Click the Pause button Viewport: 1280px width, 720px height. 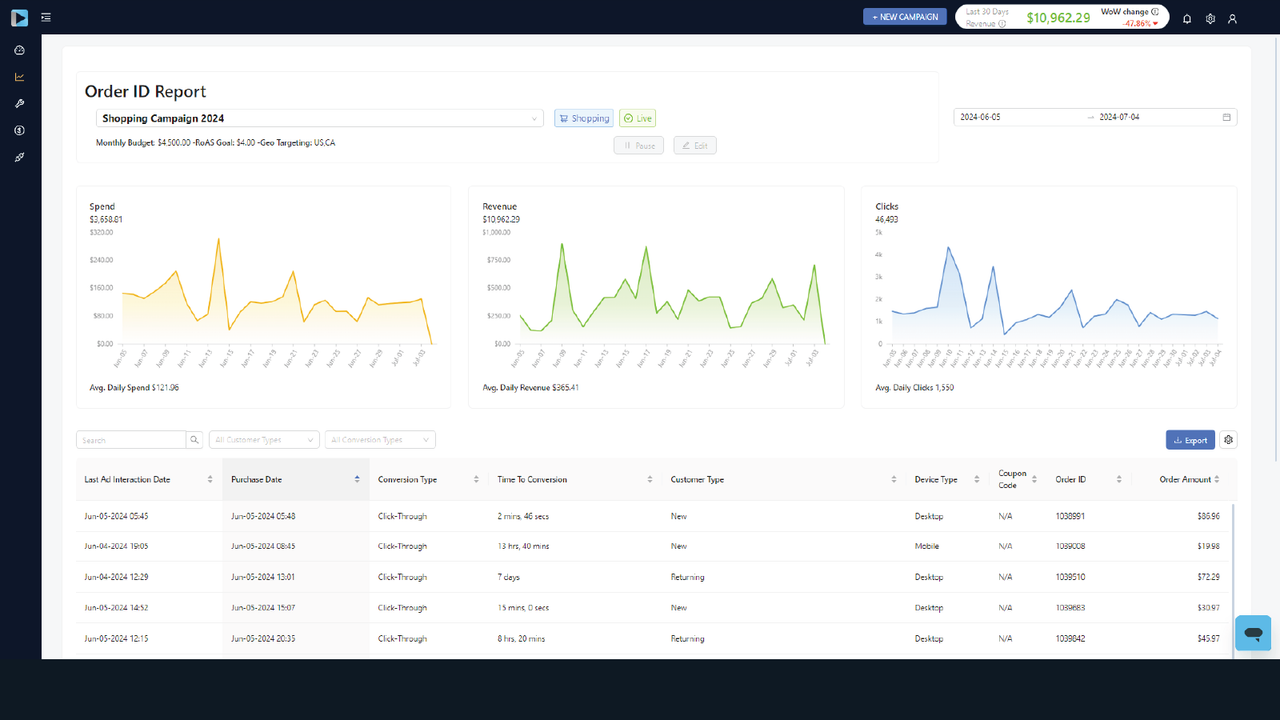click(639, 146)
